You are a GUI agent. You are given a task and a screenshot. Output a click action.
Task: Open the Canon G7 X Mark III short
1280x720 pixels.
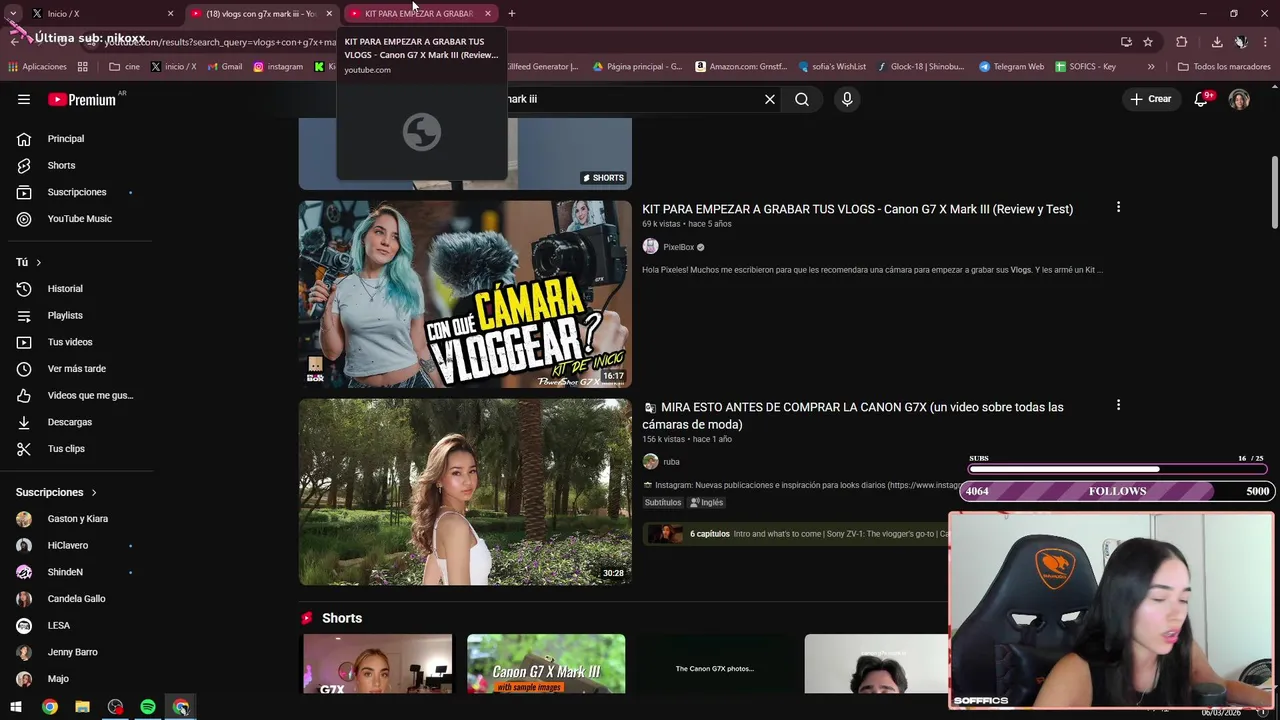pyautogui.click(x=546, y=664)
